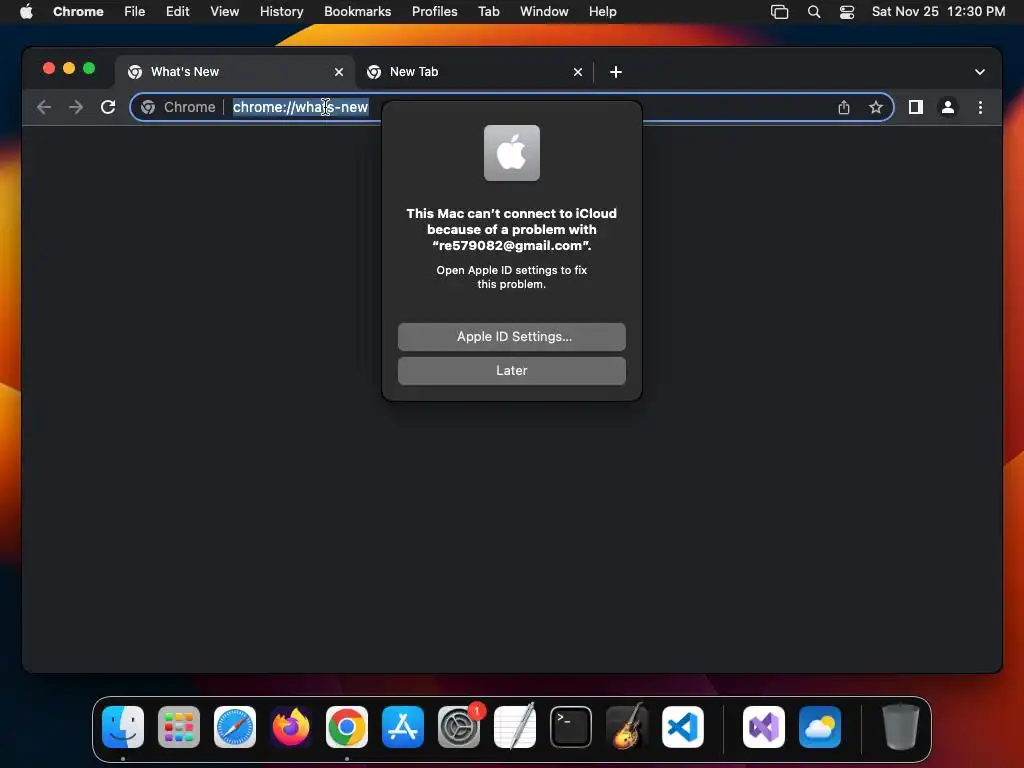Open the Window menu
The height and width of the screenshot is (768, 1024).
544,12
